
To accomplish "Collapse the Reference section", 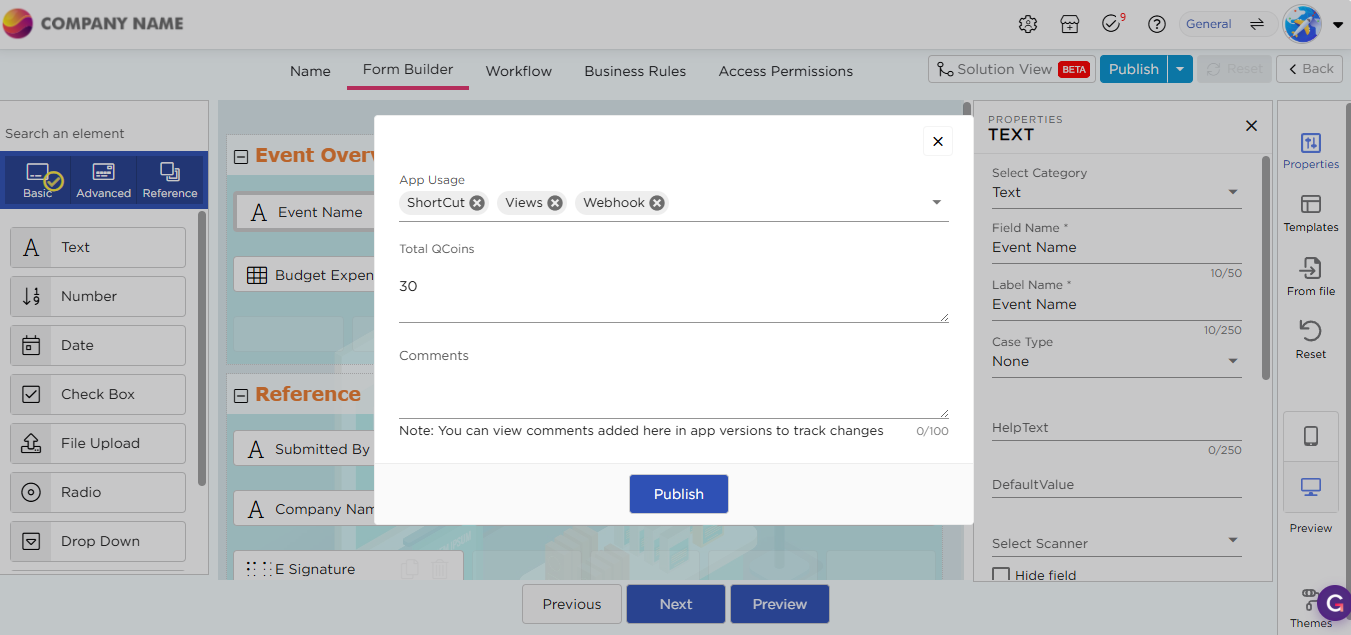I will pyautogui.click(x=241, y=395).
